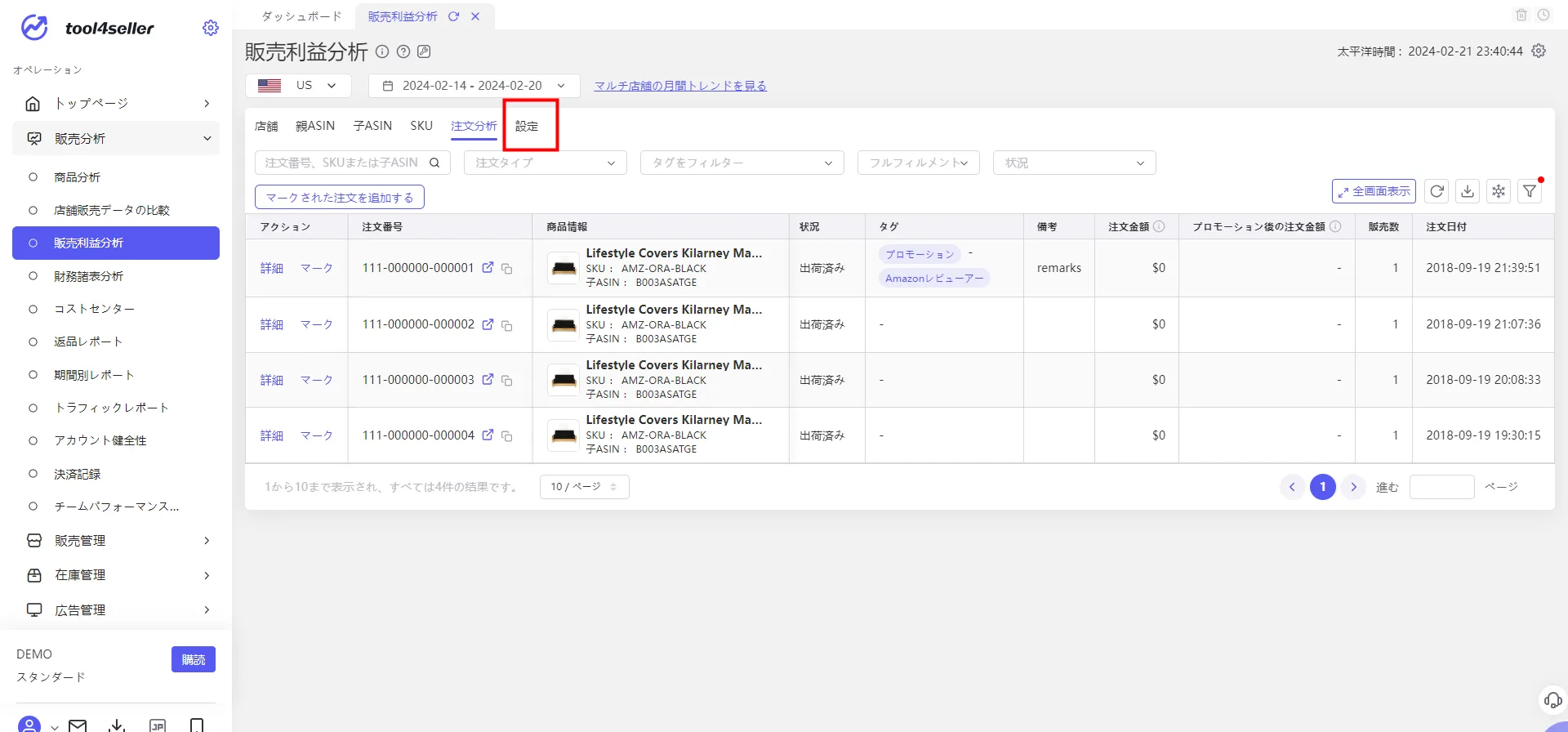Open 商品分析 in the sidebar

point(77,177)
